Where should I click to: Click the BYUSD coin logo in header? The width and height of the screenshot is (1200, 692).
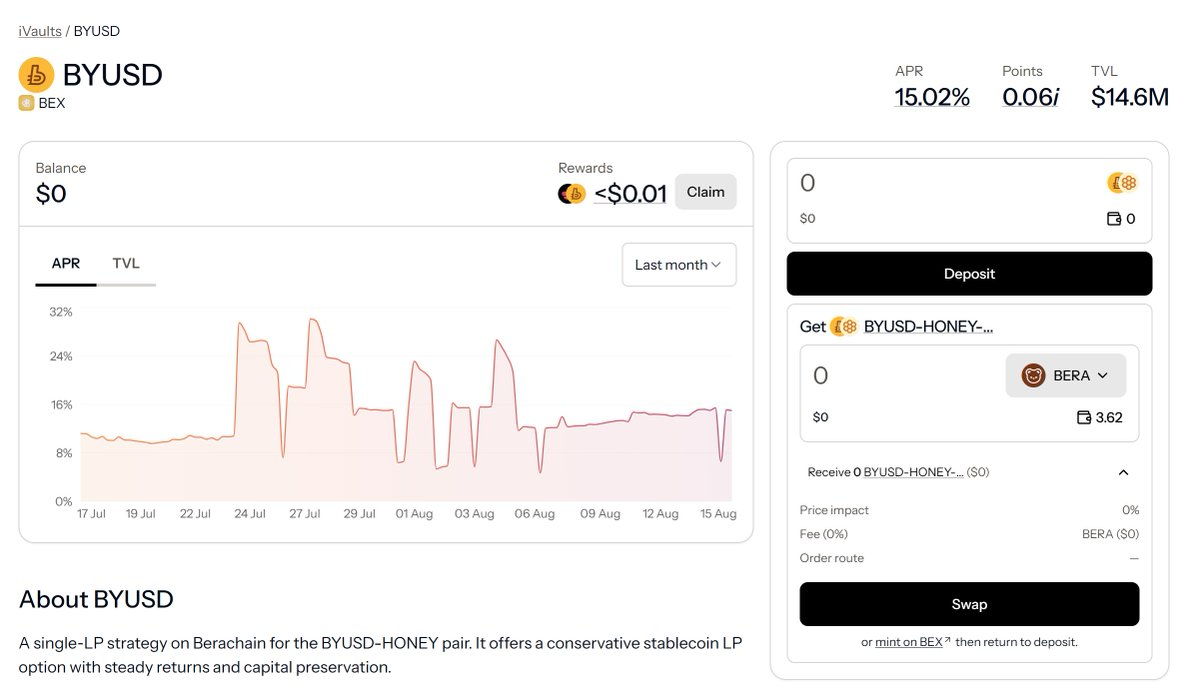[x=37, y=75]
